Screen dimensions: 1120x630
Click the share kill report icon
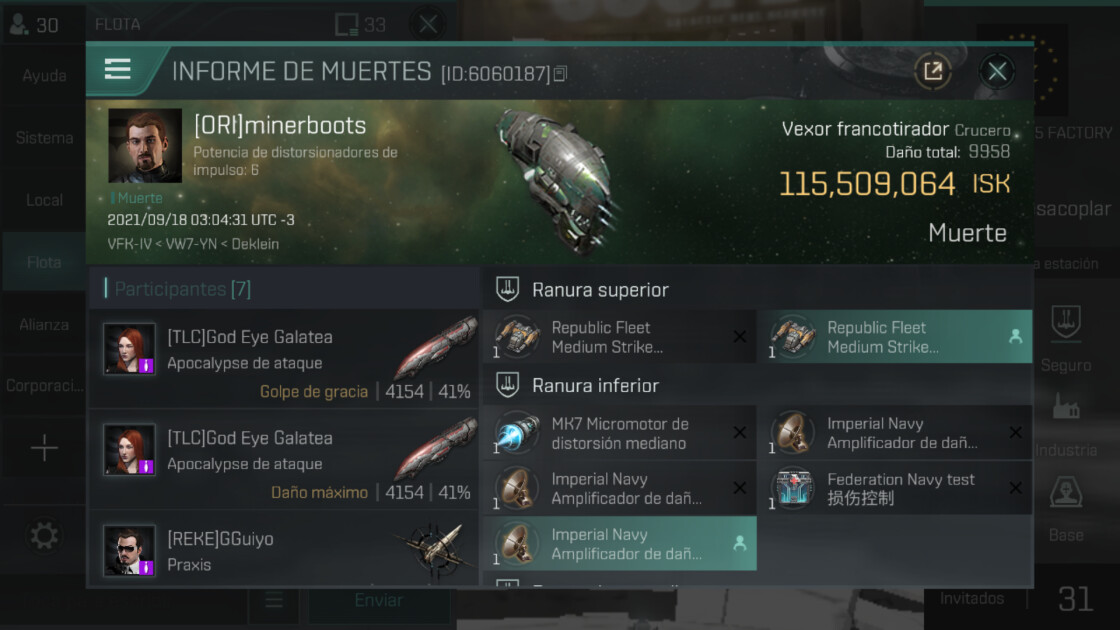coord(933,71)
